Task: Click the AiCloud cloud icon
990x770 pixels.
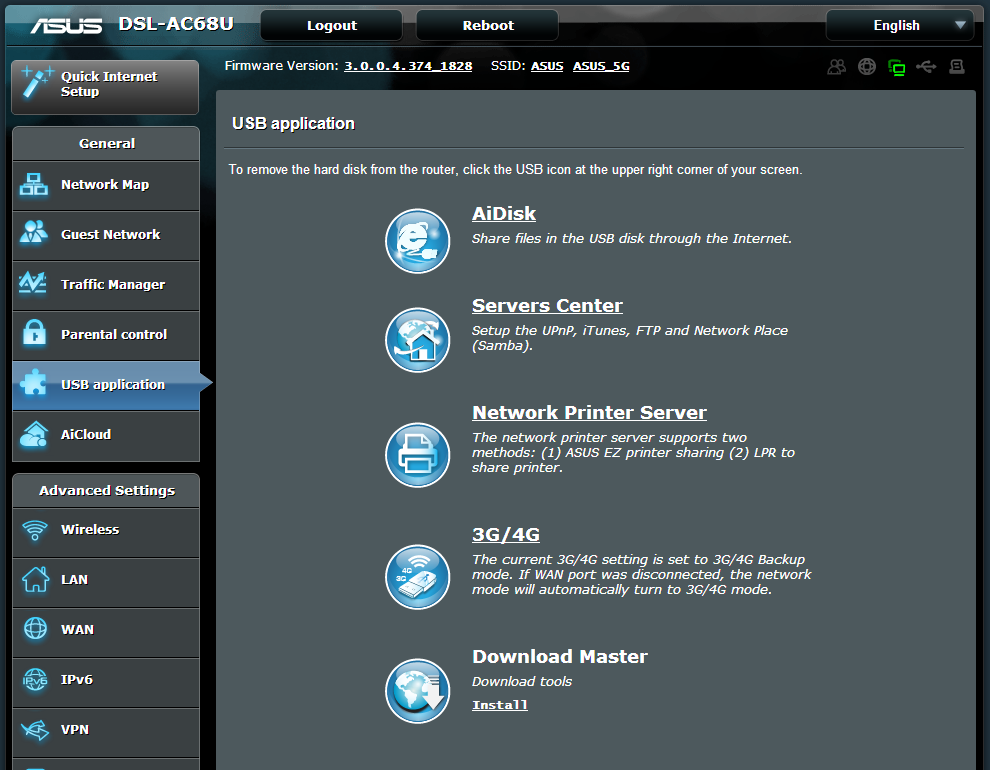Action: (x=33, y=434)
